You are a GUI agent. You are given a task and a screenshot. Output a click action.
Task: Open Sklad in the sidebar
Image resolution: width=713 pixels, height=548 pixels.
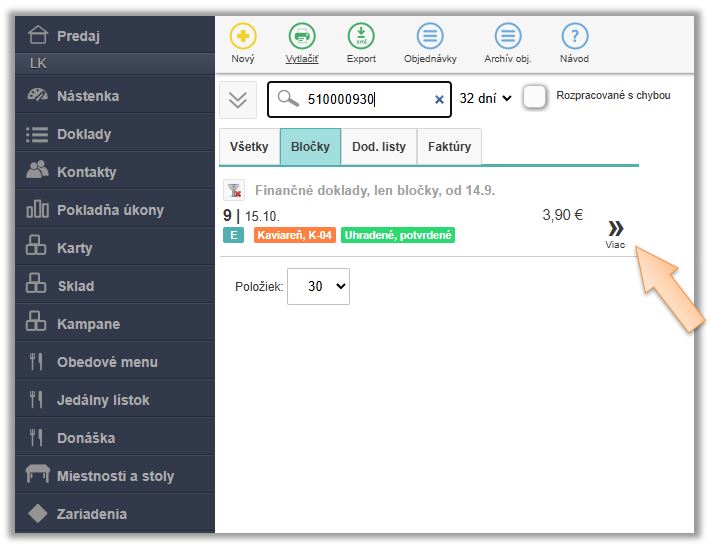pyautogui.click(x=76, y=286)
